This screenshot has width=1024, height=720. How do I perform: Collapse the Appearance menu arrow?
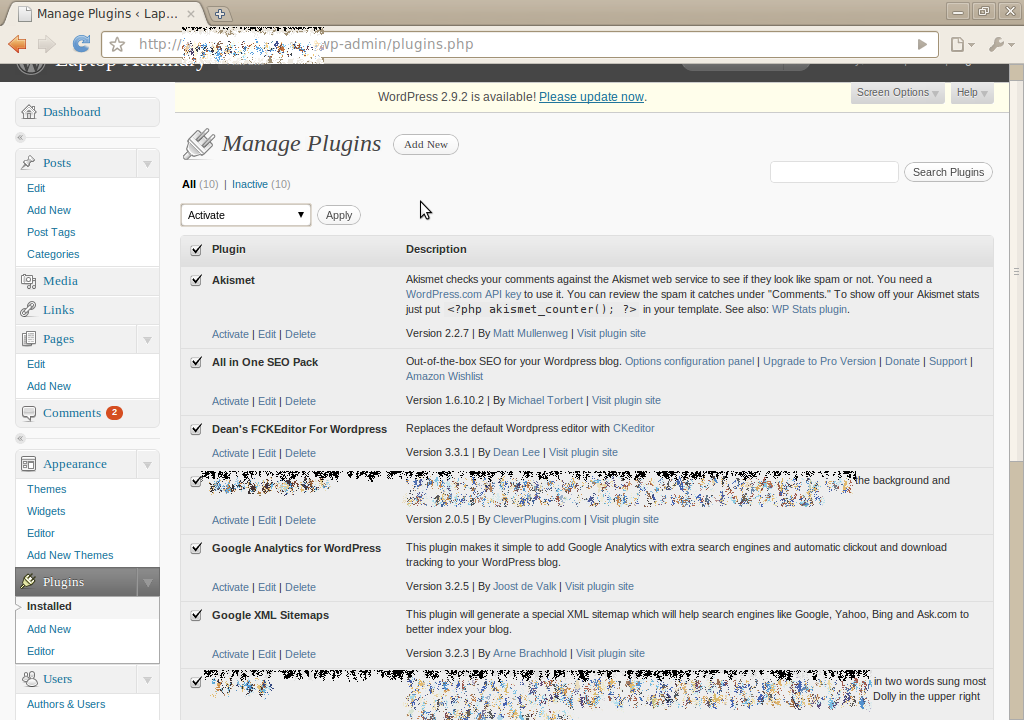click(148, 465)
